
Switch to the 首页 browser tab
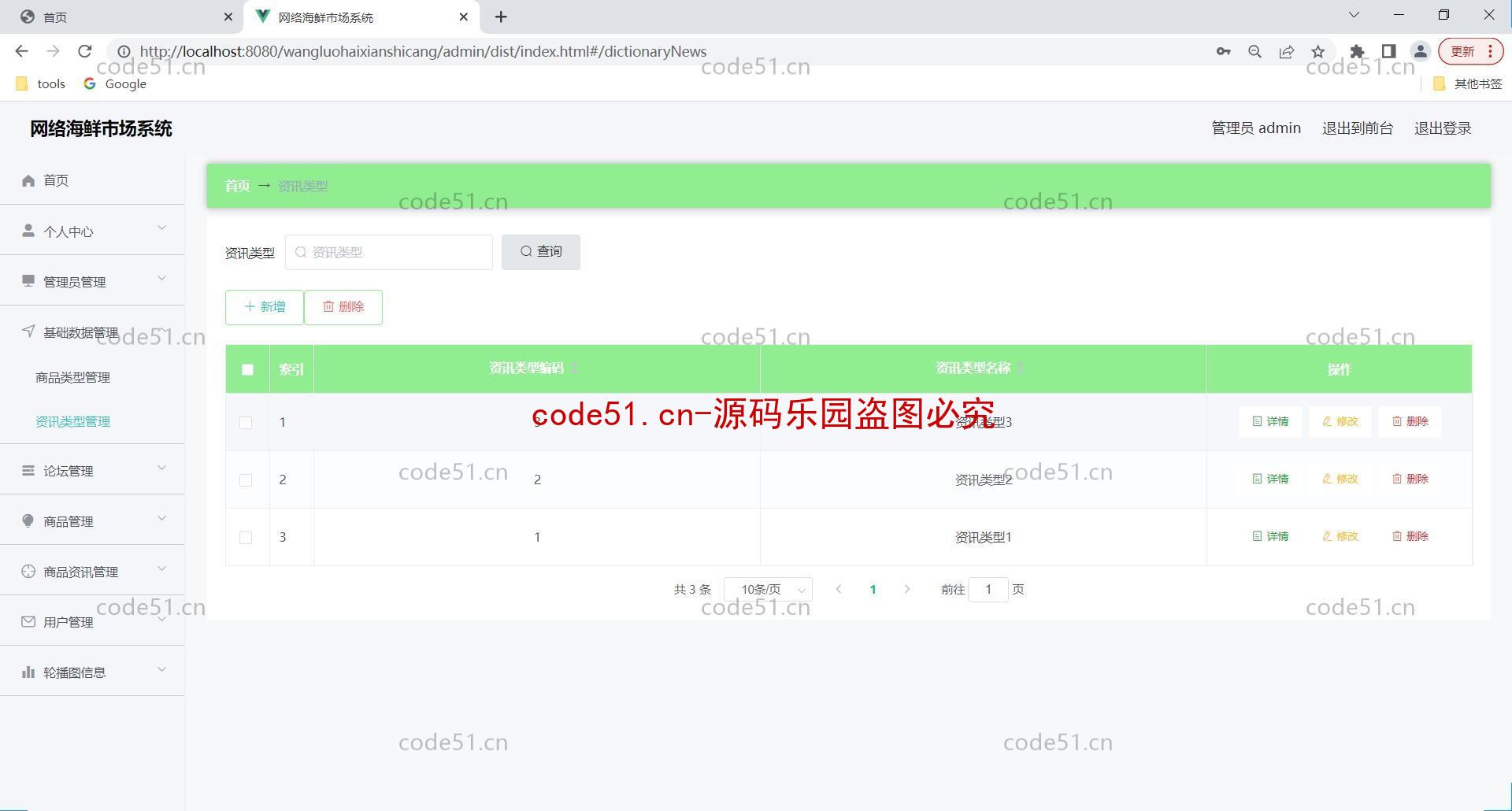[122, 17]
